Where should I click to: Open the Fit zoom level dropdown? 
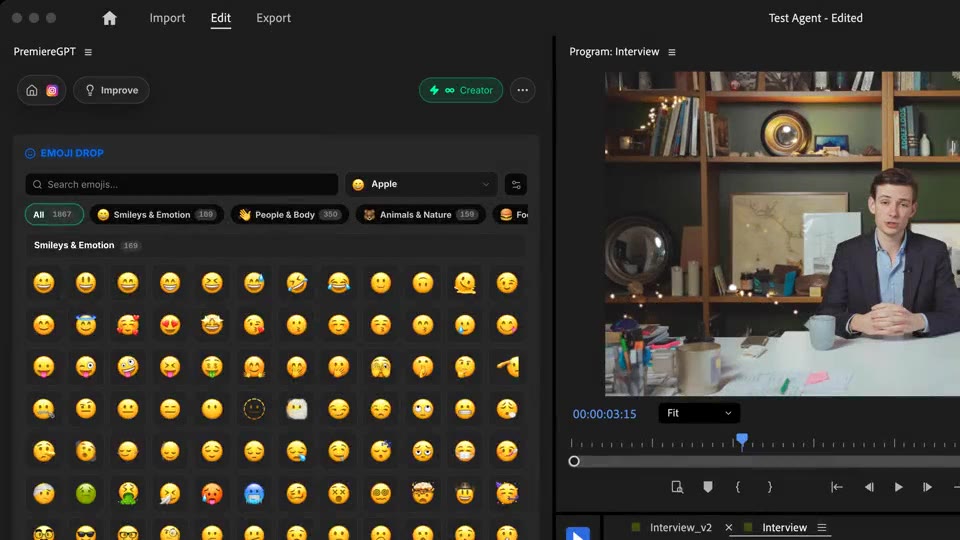699,413
